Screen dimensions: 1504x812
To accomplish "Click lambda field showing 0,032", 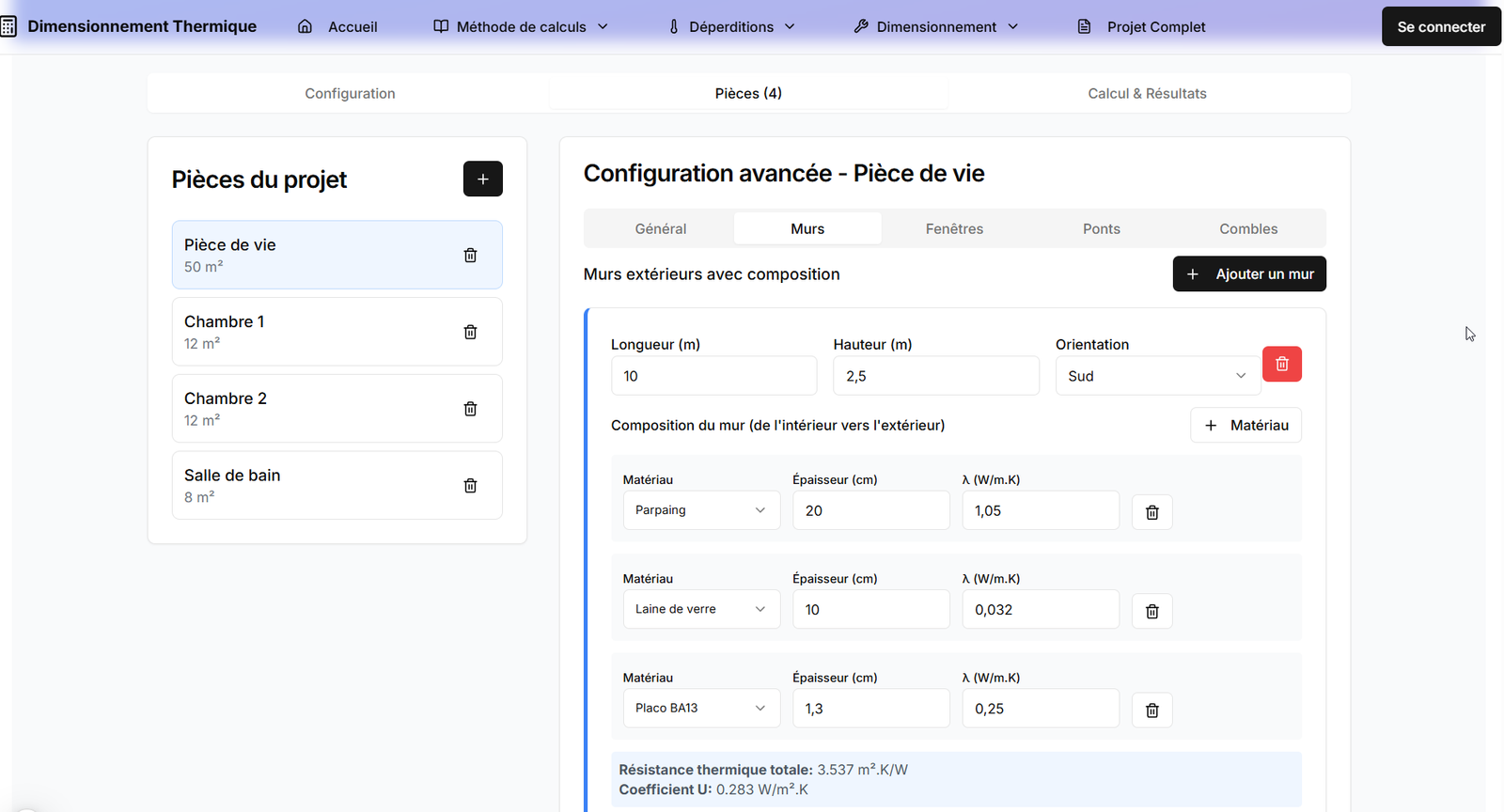I will 1041,609.
